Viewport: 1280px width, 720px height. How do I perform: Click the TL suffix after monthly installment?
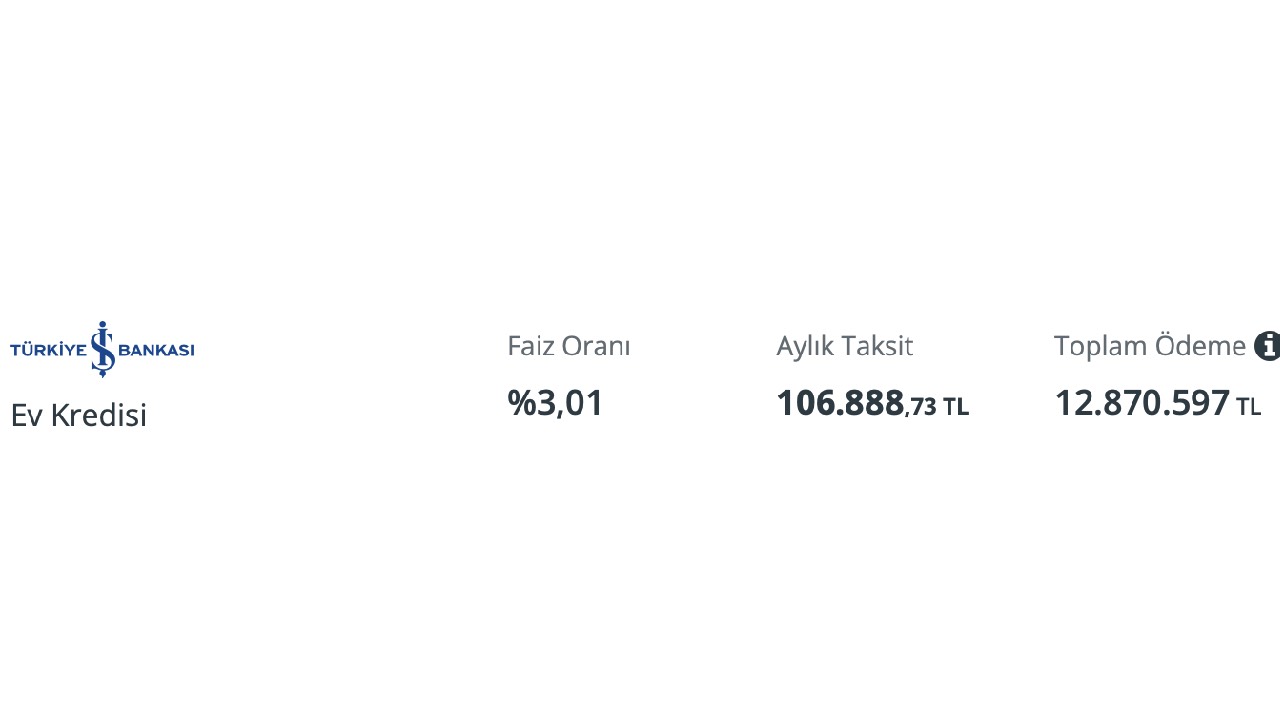point(955,407)
